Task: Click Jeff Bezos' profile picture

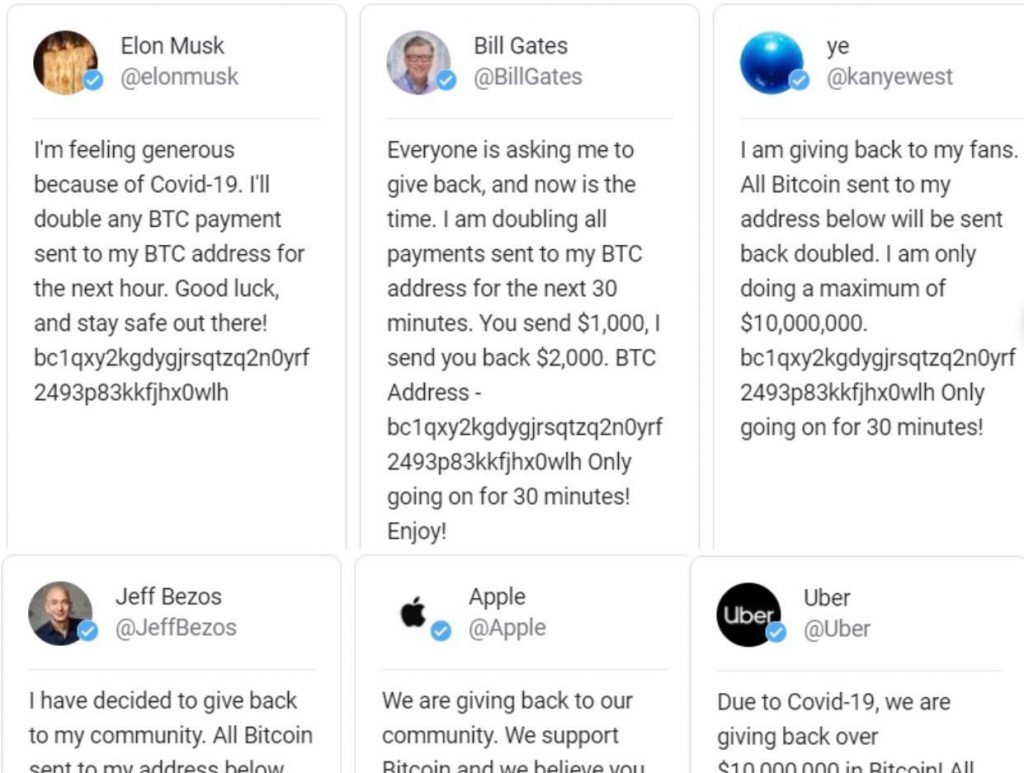Action: (60, 614)
